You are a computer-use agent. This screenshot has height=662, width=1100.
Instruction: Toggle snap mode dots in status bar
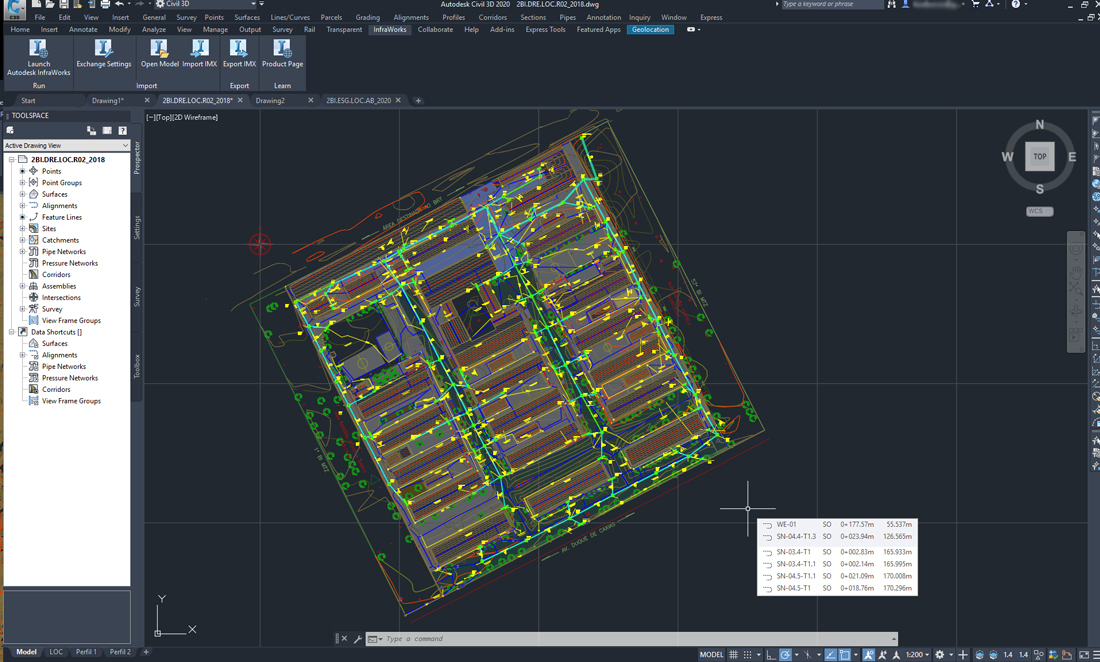point(747,654)
